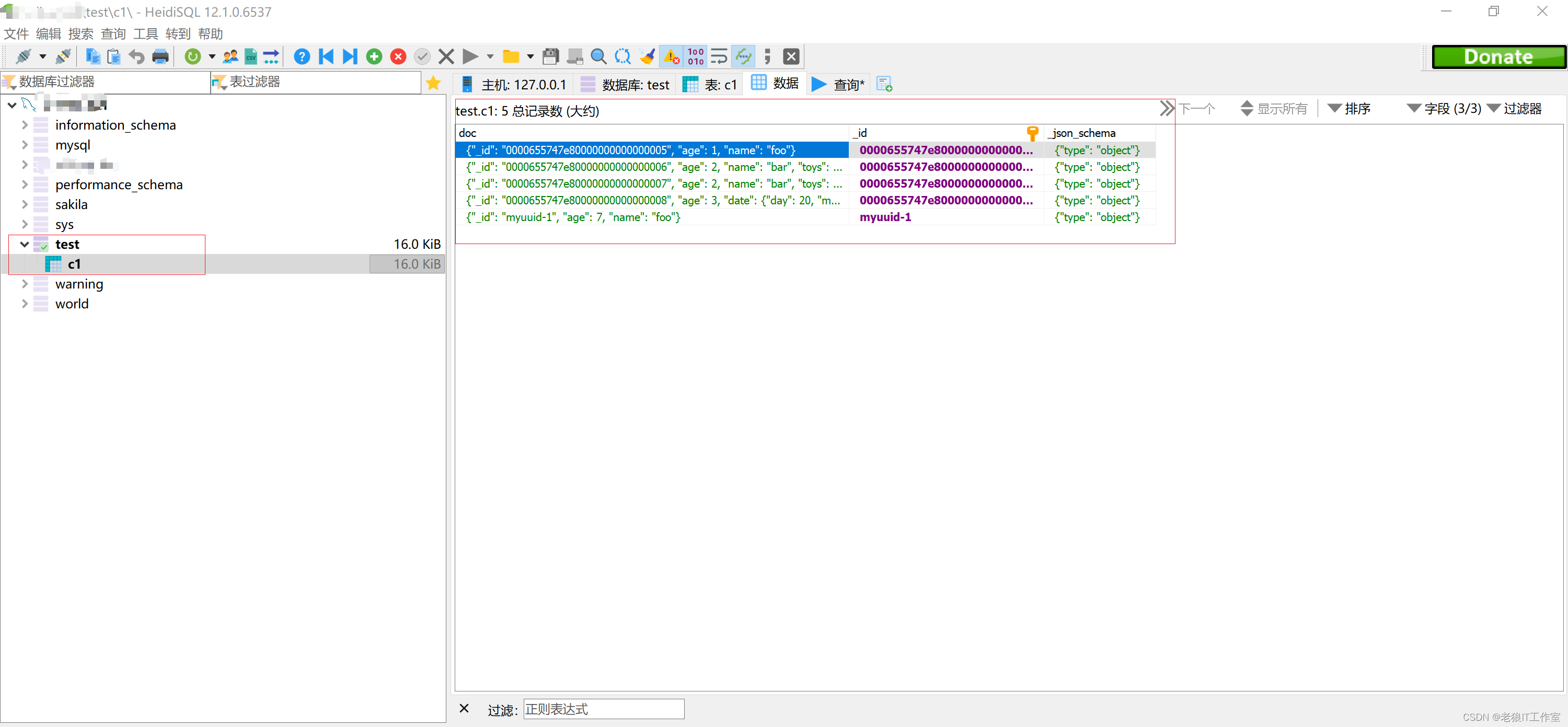Collapse the test database node
Image resolution: width=1568 pixels, height=727 pixels.
point(25,244)
